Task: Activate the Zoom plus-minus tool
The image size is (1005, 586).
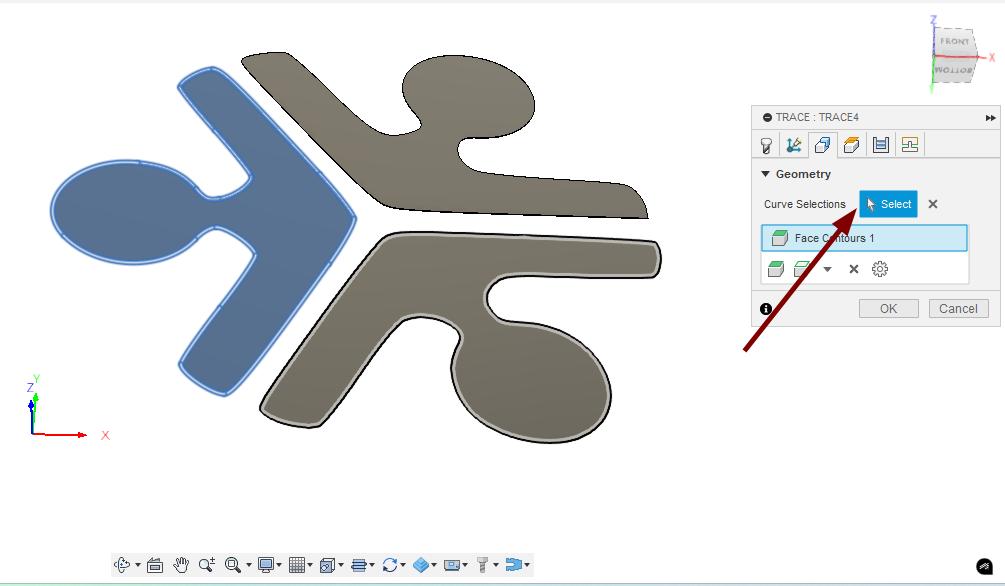Action: [x=206, y=565]
